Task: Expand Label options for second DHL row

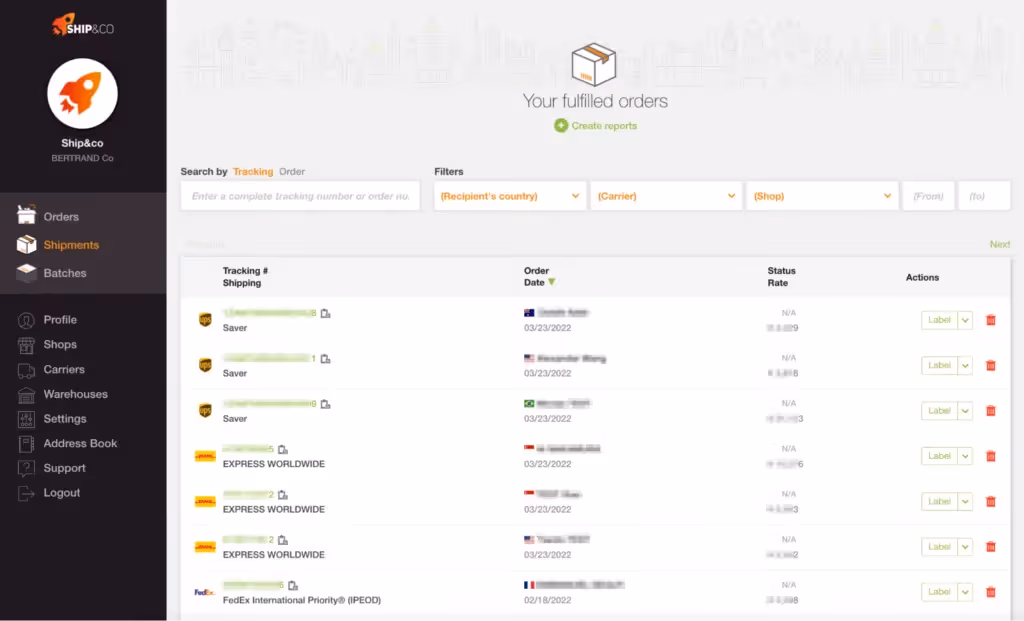Action: [965, 502]
